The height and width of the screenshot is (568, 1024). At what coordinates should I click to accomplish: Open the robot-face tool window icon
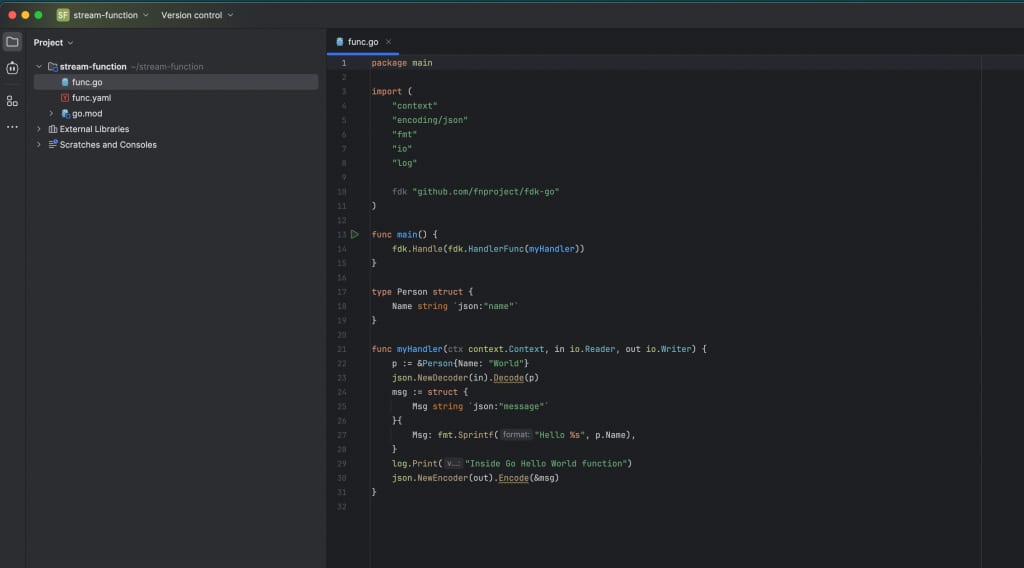pyautogui.click(x=12, y=68)
